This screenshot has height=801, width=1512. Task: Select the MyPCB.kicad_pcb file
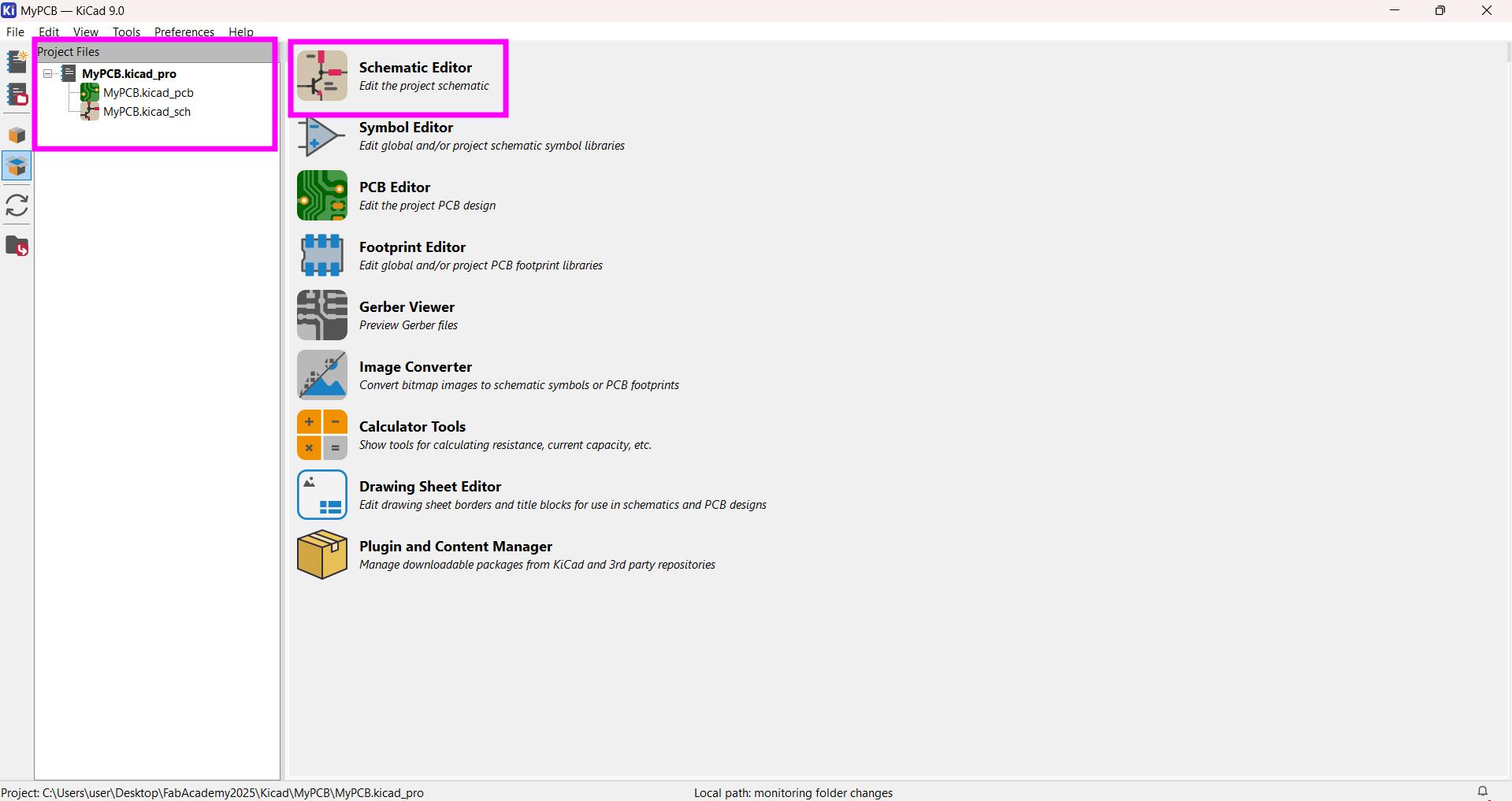148,92
